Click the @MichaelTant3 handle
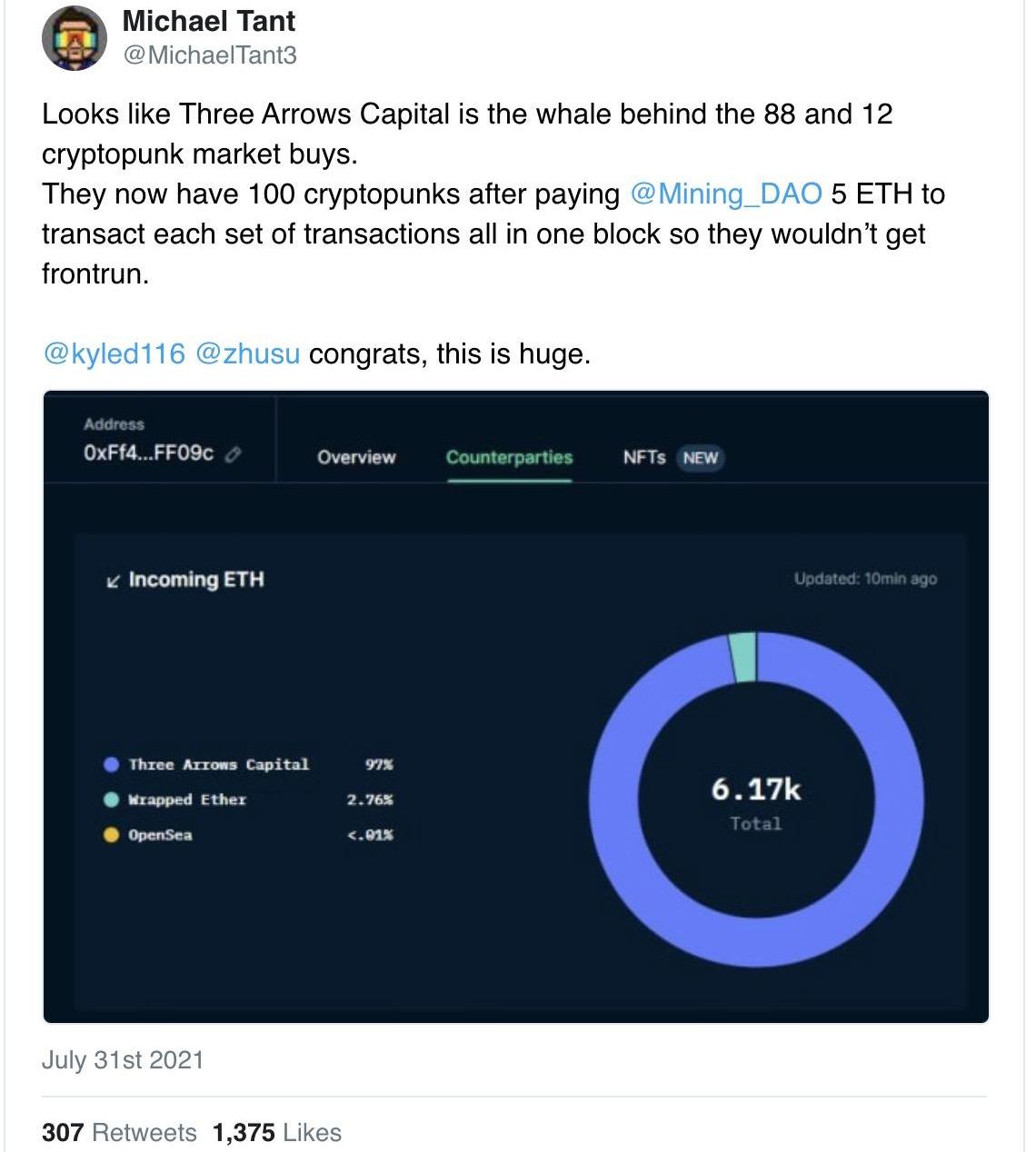The height and width of the screenshot is (1152, 1036). coord(209,55)
